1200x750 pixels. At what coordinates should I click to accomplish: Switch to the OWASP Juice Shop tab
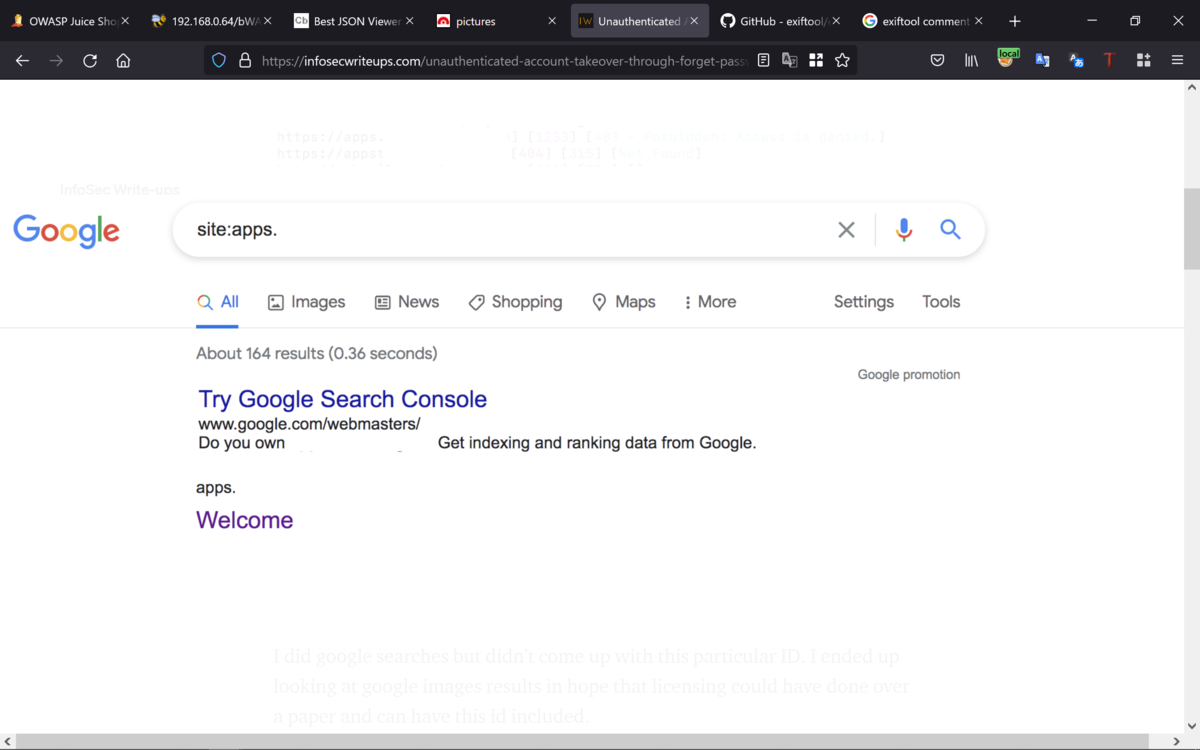click(70, 21)
